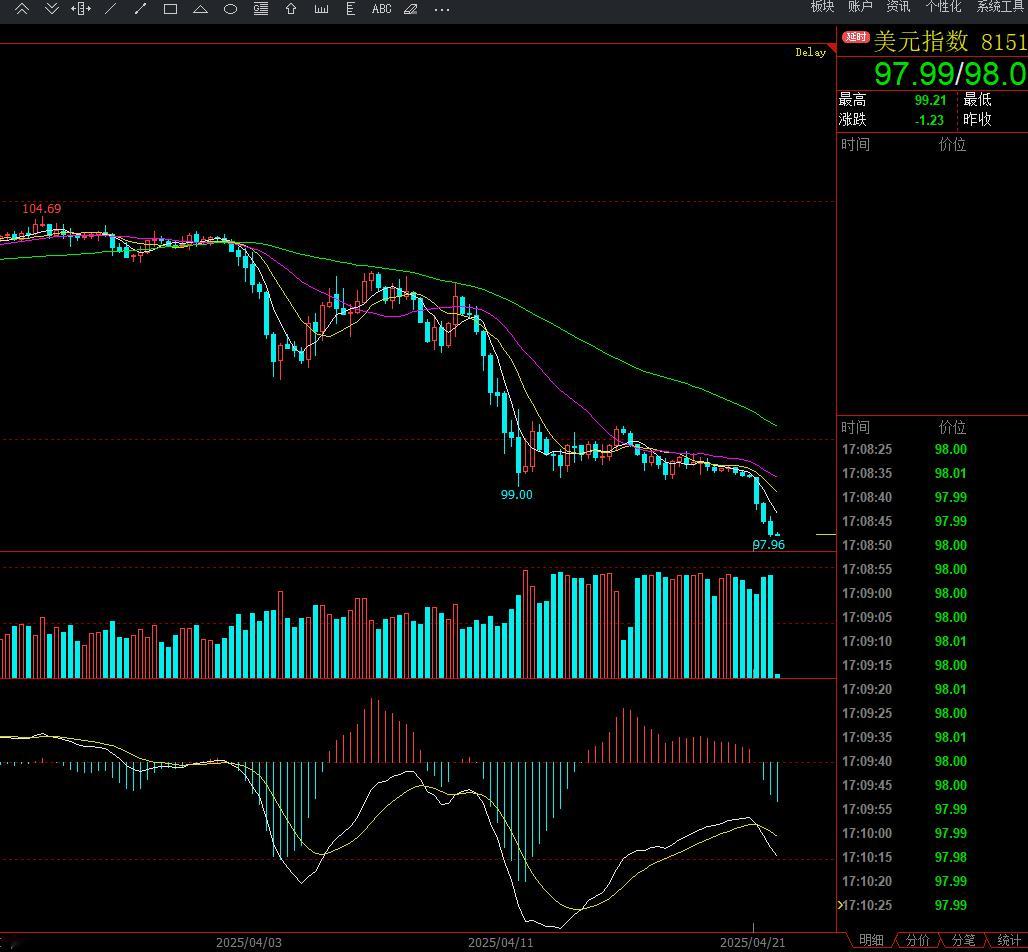Click the 涨跌 value -1.23
The height and width of the screenshot is (952, 1028).
[929, 120]
